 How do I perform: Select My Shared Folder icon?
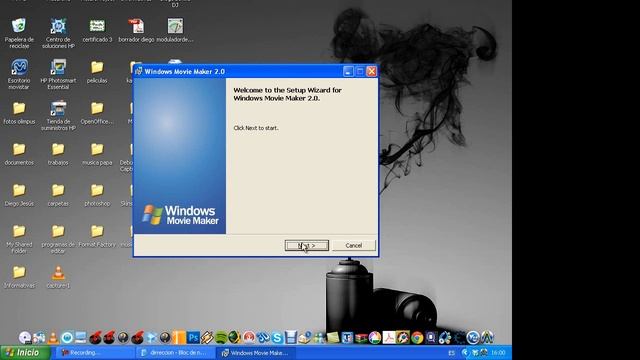click(x=19, y=239)
